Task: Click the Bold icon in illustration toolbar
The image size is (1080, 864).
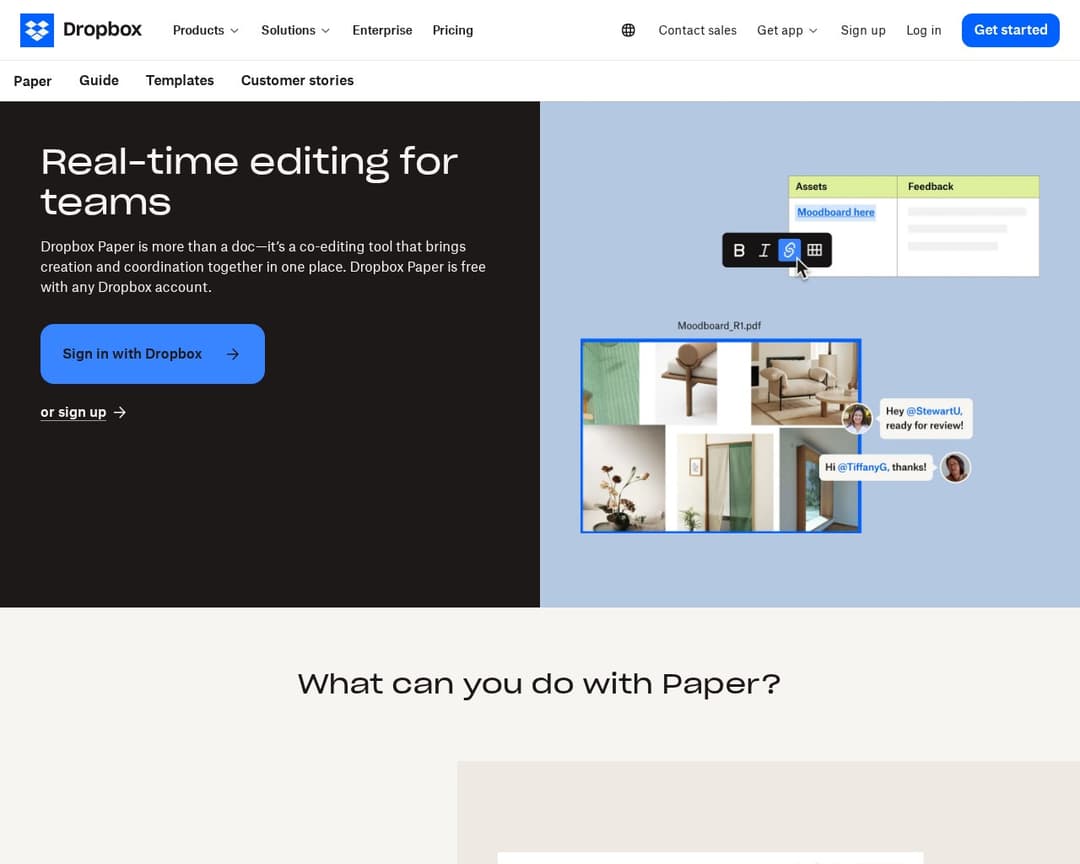Action: click(739, 250)
